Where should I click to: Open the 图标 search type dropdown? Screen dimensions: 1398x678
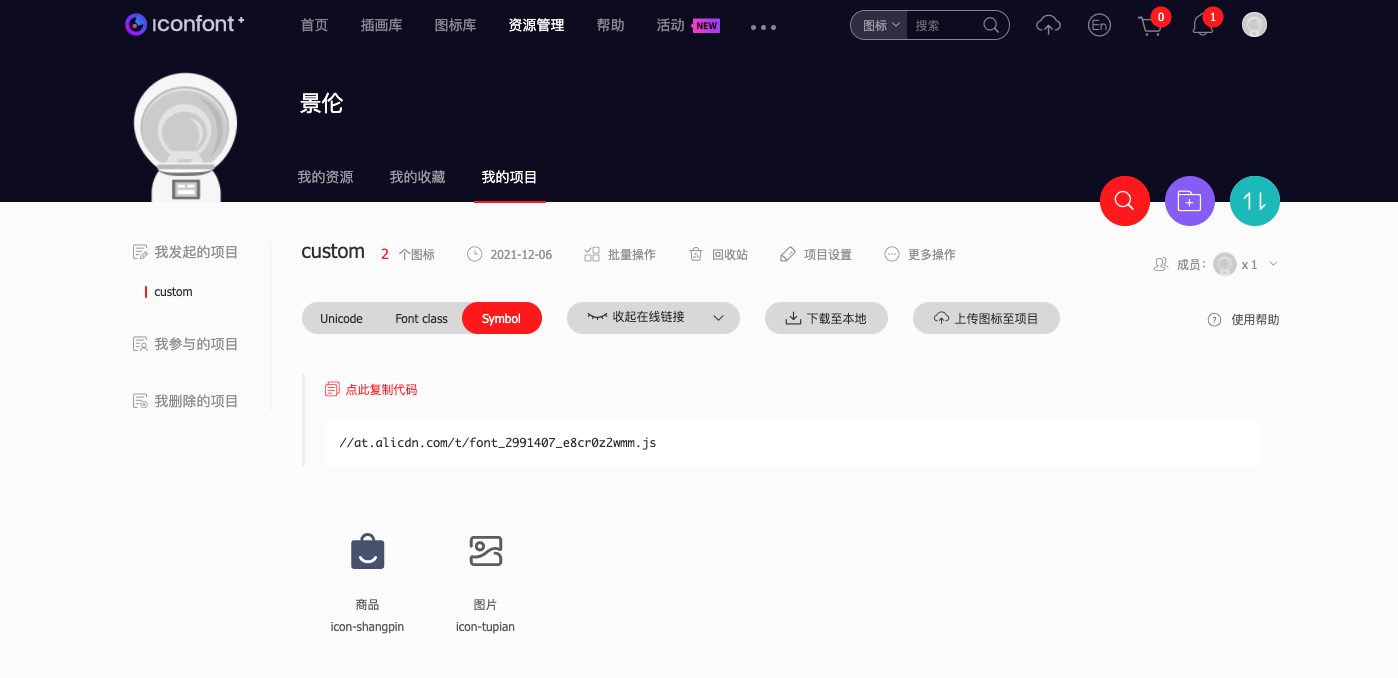coord(879,25)
